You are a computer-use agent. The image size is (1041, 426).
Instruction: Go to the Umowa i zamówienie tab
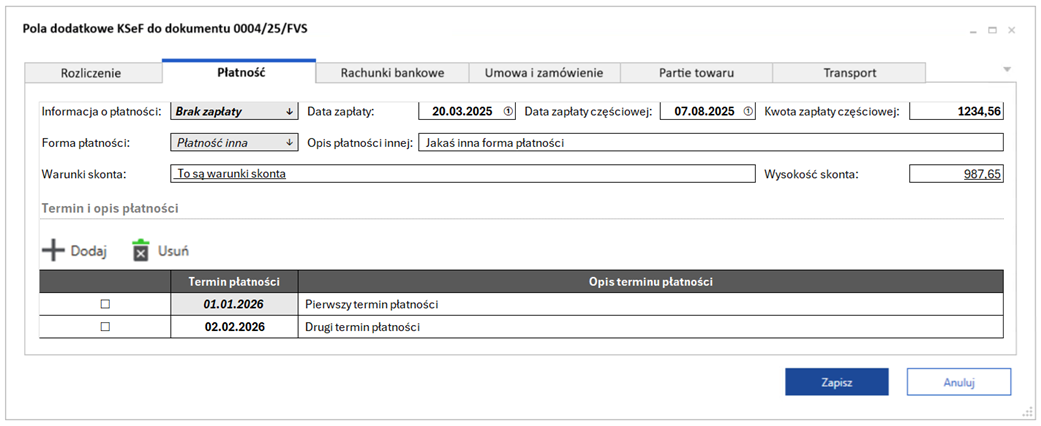(x=543, y=73)
